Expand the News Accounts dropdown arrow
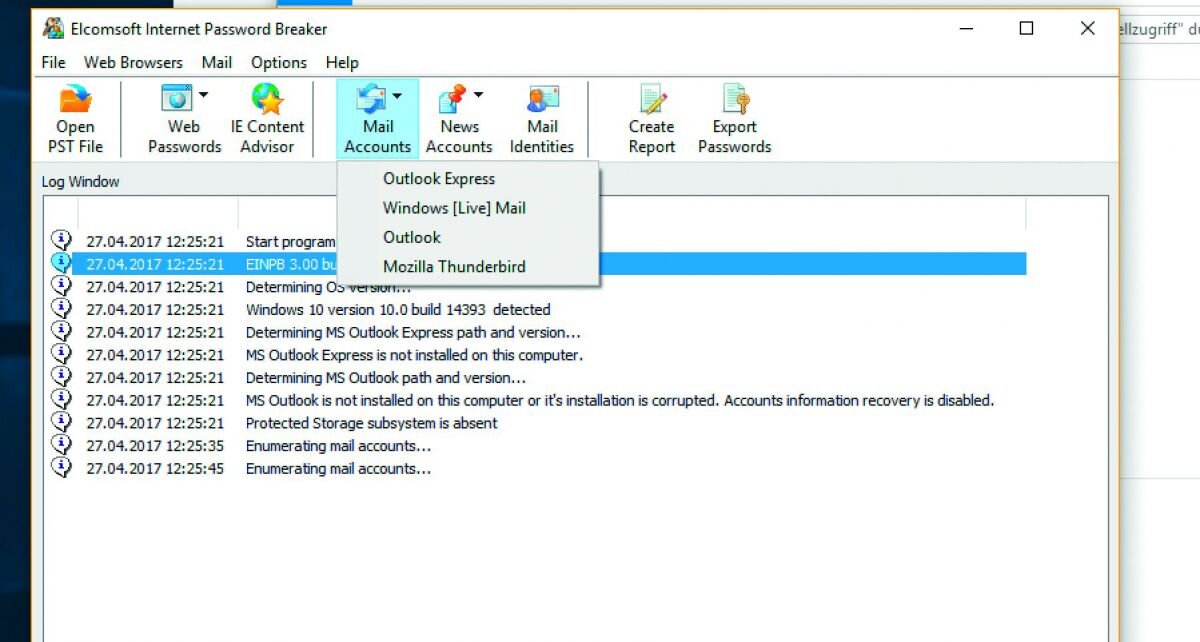This screenshot has width=1200, height=642. click(x=478, y=95)
